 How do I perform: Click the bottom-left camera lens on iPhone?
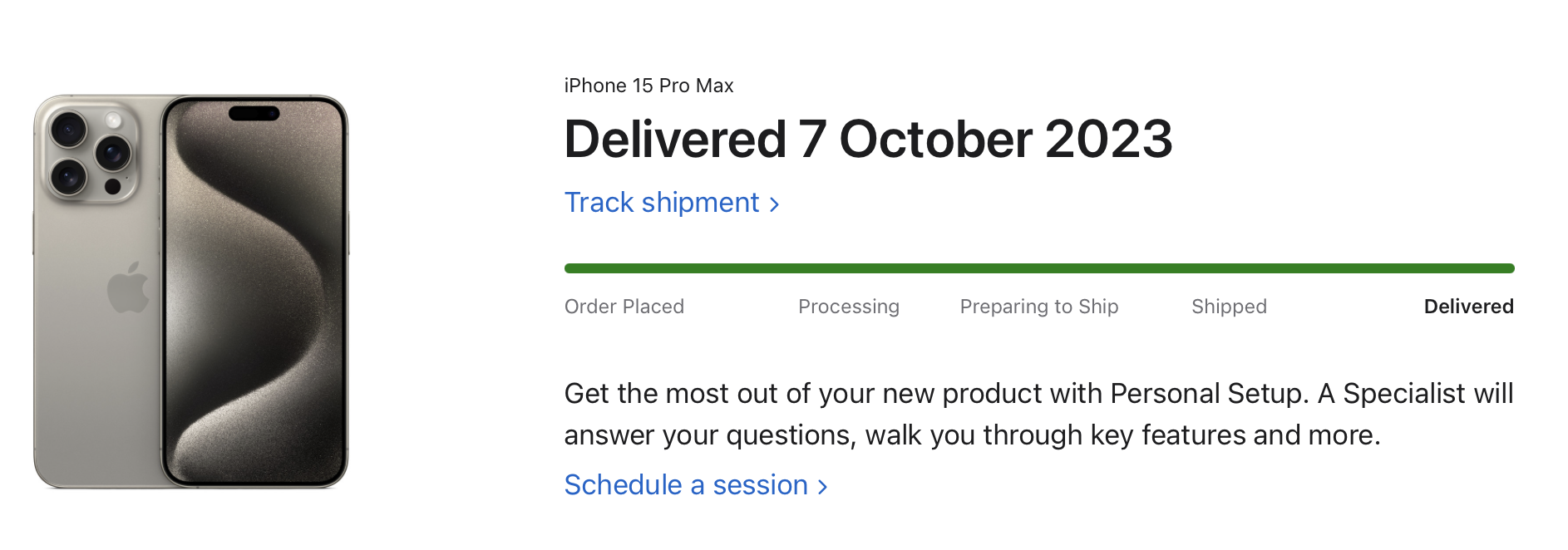pyautogui.click(x=68, y=176)
